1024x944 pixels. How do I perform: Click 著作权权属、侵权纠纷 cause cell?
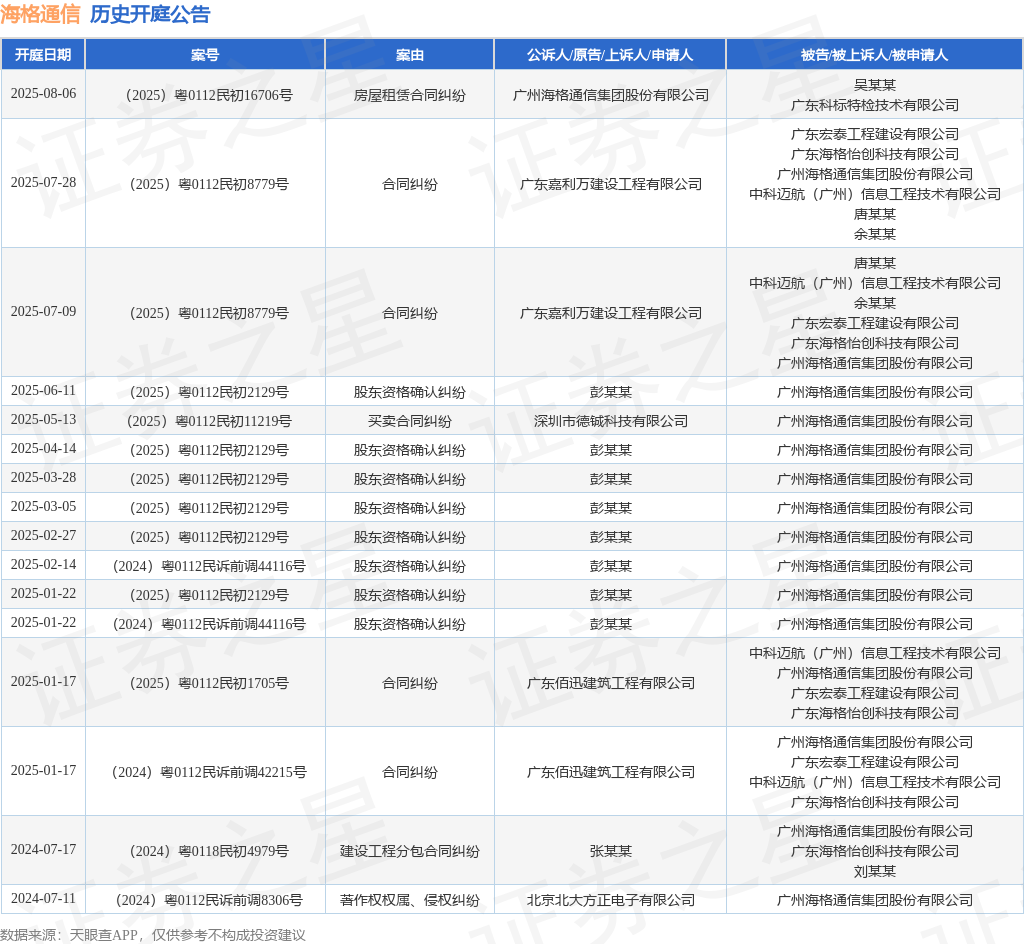(x=409, y=900)
